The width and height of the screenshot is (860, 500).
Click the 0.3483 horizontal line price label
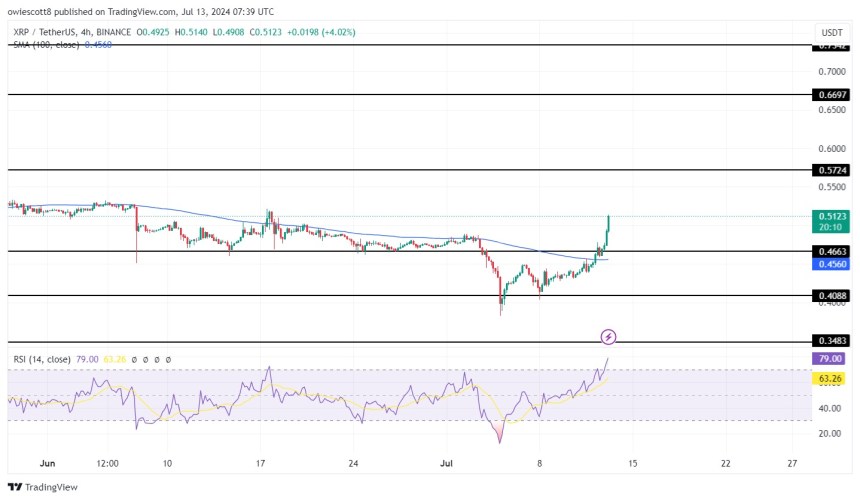point(831,342)
